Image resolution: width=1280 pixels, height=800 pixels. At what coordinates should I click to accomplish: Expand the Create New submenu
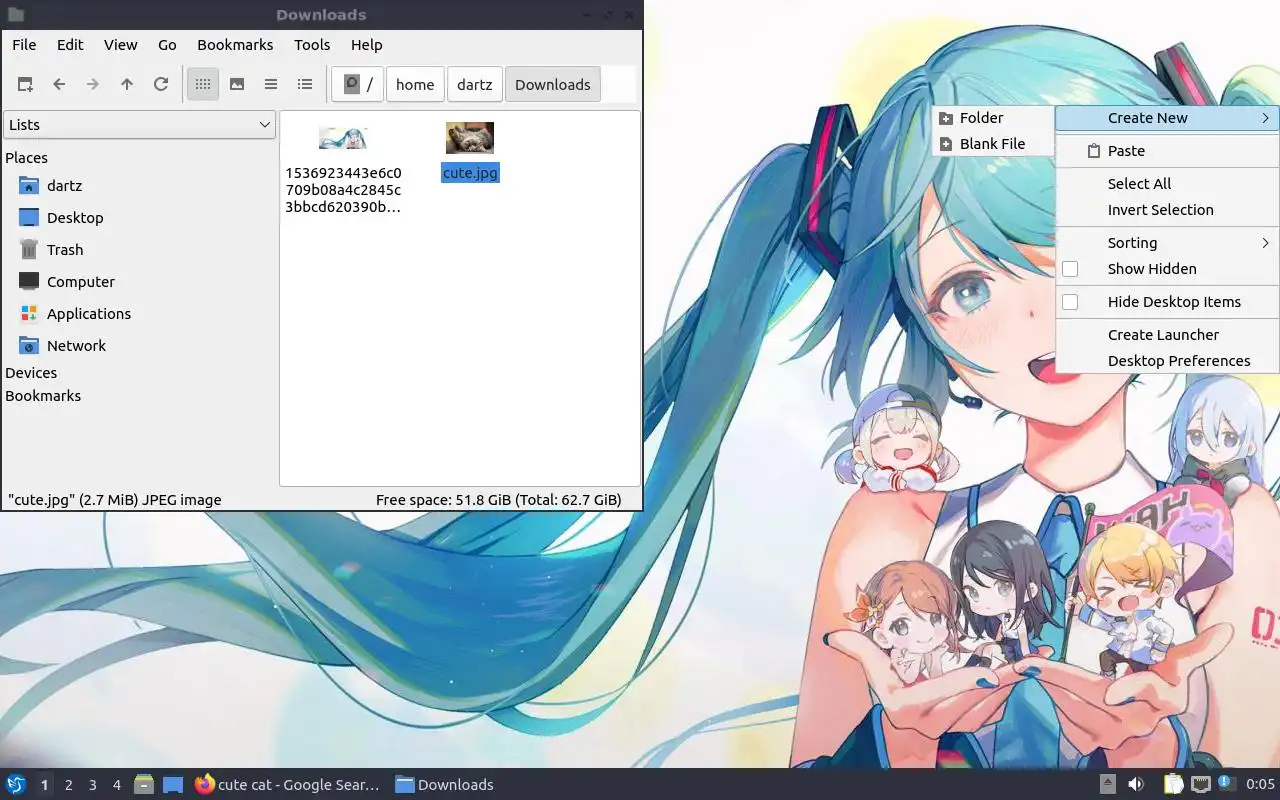coord(1167,118)
